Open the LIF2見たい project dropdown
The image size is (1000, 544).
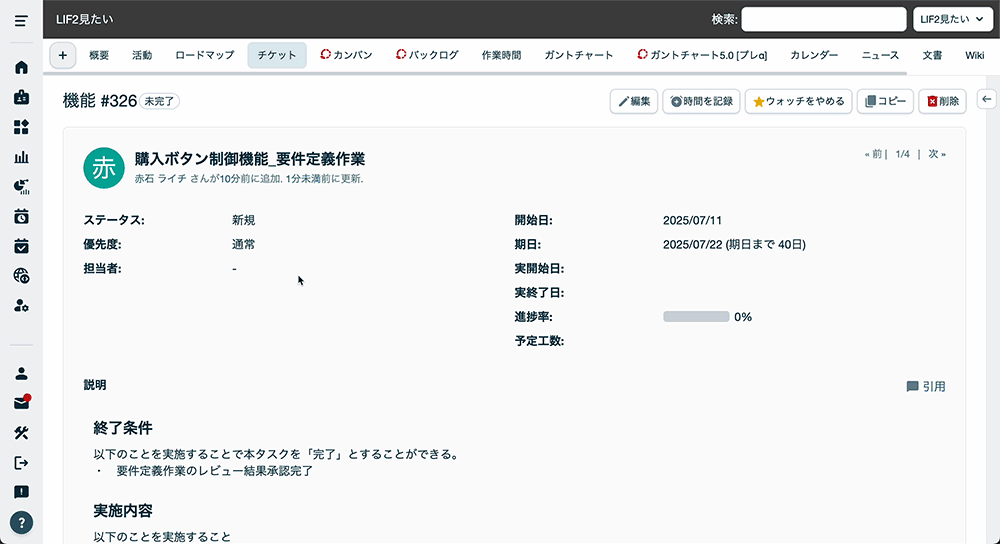click(951, 20)
